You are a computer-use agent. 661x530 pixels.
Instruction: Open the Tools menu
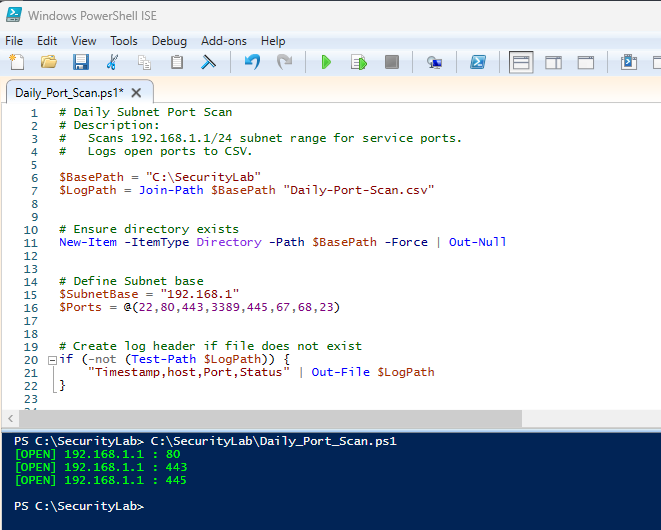[x=124, y=41]
